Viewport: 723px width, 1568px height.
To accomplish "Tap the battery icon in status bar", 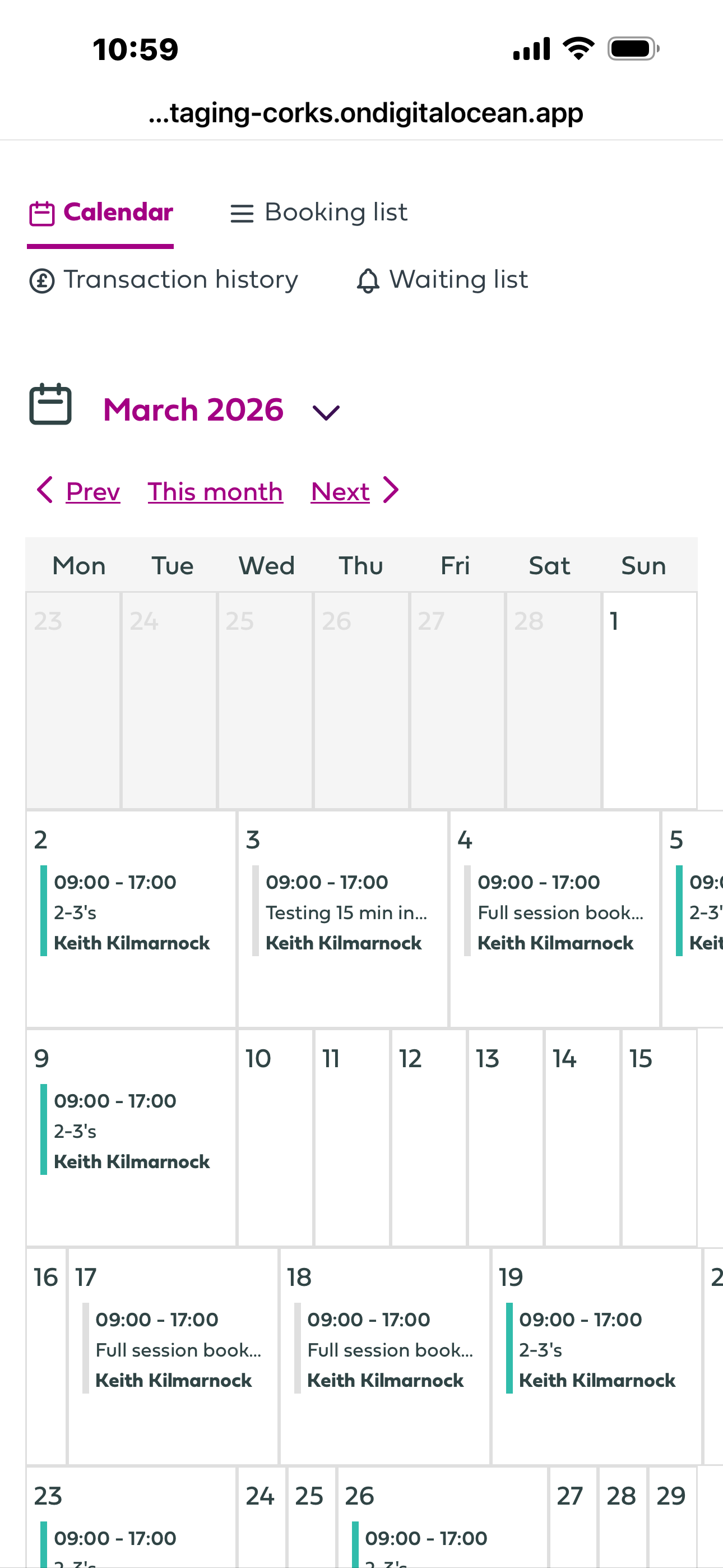I will [x=633, y=49].
